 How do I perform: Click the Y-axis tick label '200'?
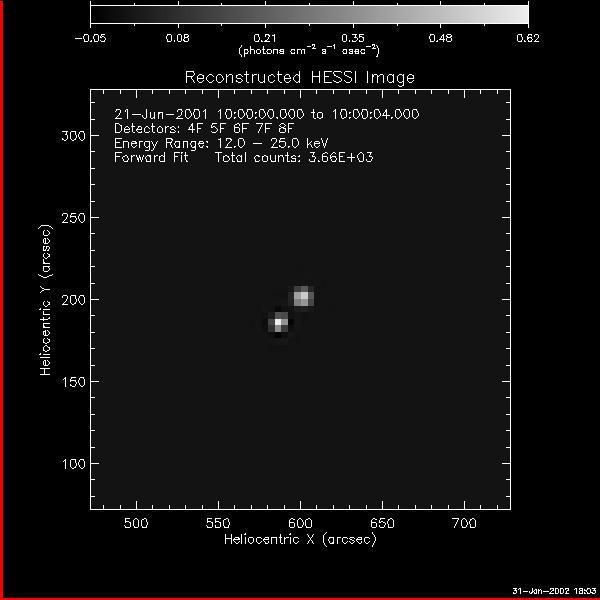pyautogui.click(x=73, y=300)
